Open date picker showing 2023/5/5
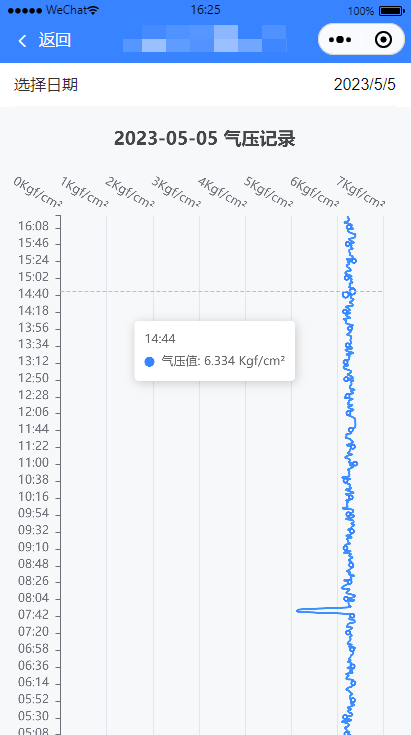 pos(365,85)
